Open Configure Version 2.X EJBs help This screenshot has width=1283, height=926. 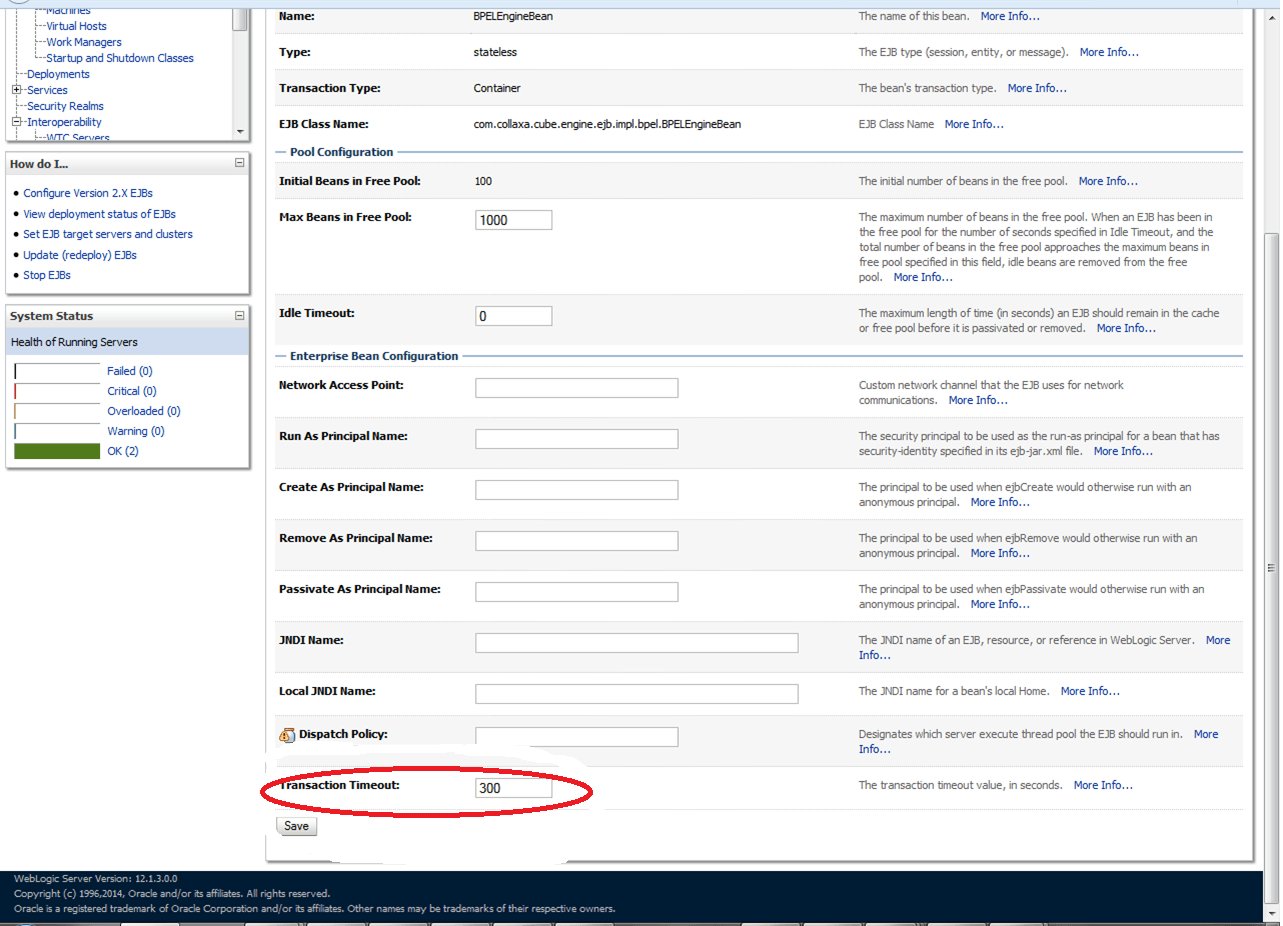88,193
